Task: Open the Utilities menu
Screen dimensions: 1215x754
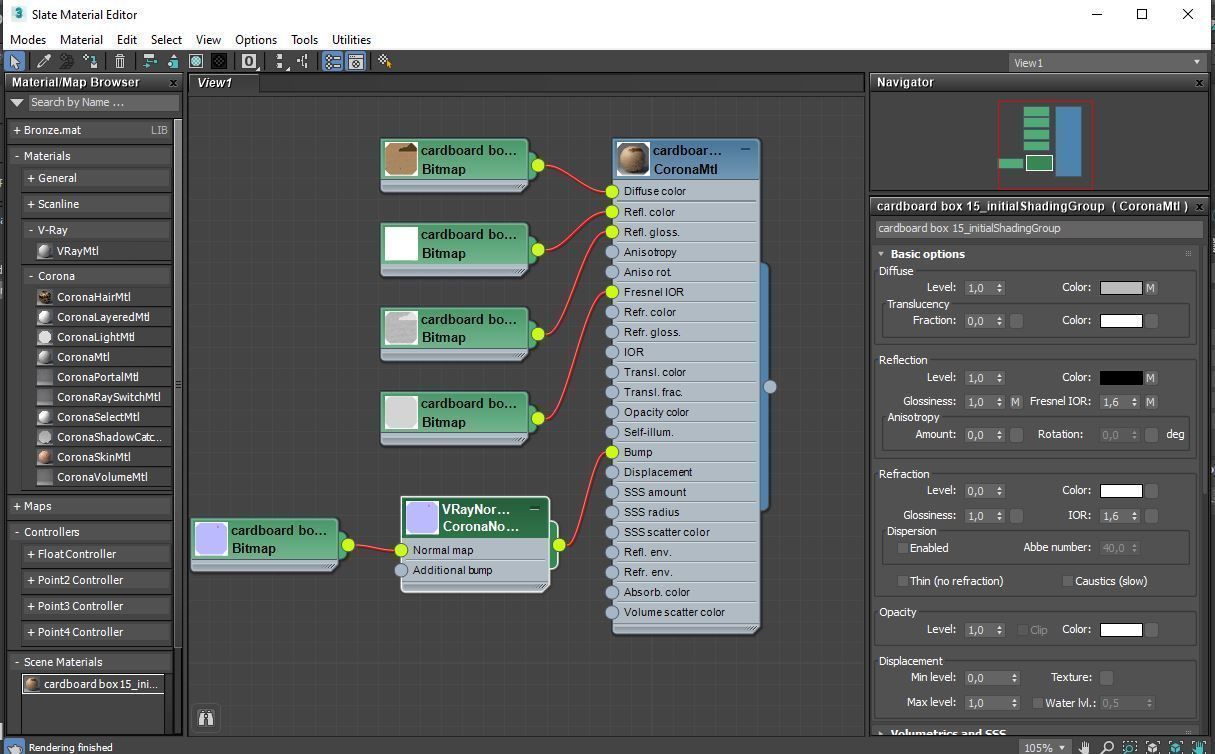Action: click(x=351, y=40)
